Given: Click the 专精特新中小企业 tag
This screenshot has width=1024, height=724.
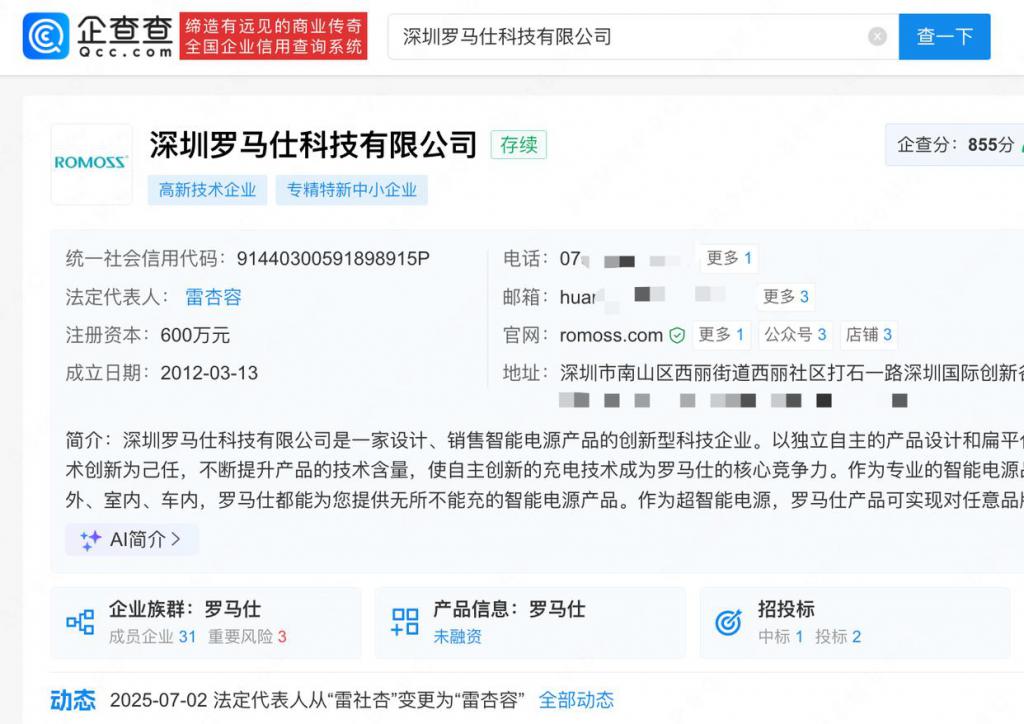Looking at the screenshot, I should click(352, 190).
